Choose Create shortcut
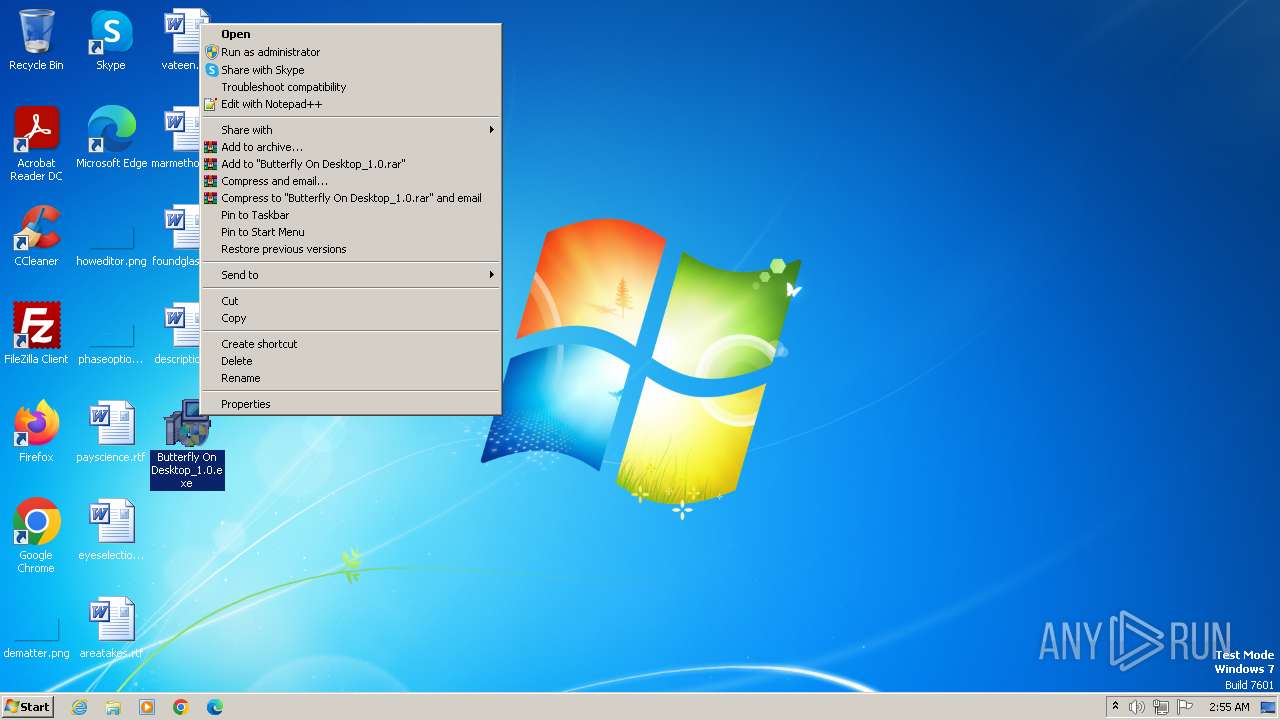The width and height of the screenshot is (1280, 720). [351, 344]
